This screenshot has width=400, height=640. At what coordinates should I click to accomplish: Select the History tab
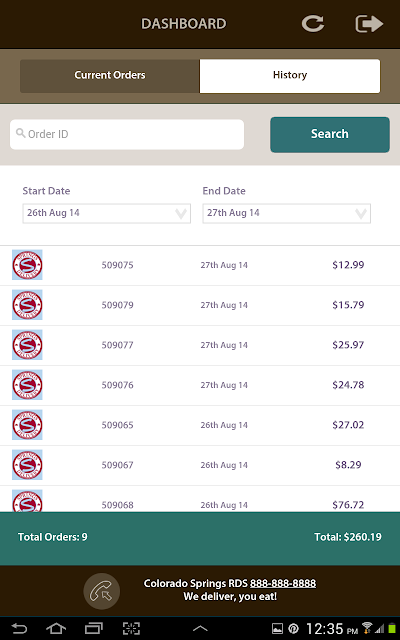coord(290,76)
